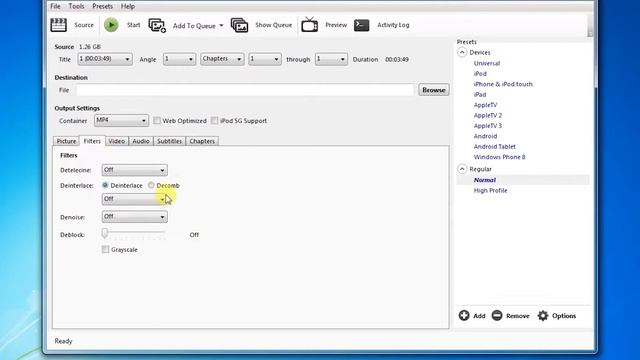The image size is (640, 360).
Task: Collapse the Devices preset group
Action: (x=462, y=52)
